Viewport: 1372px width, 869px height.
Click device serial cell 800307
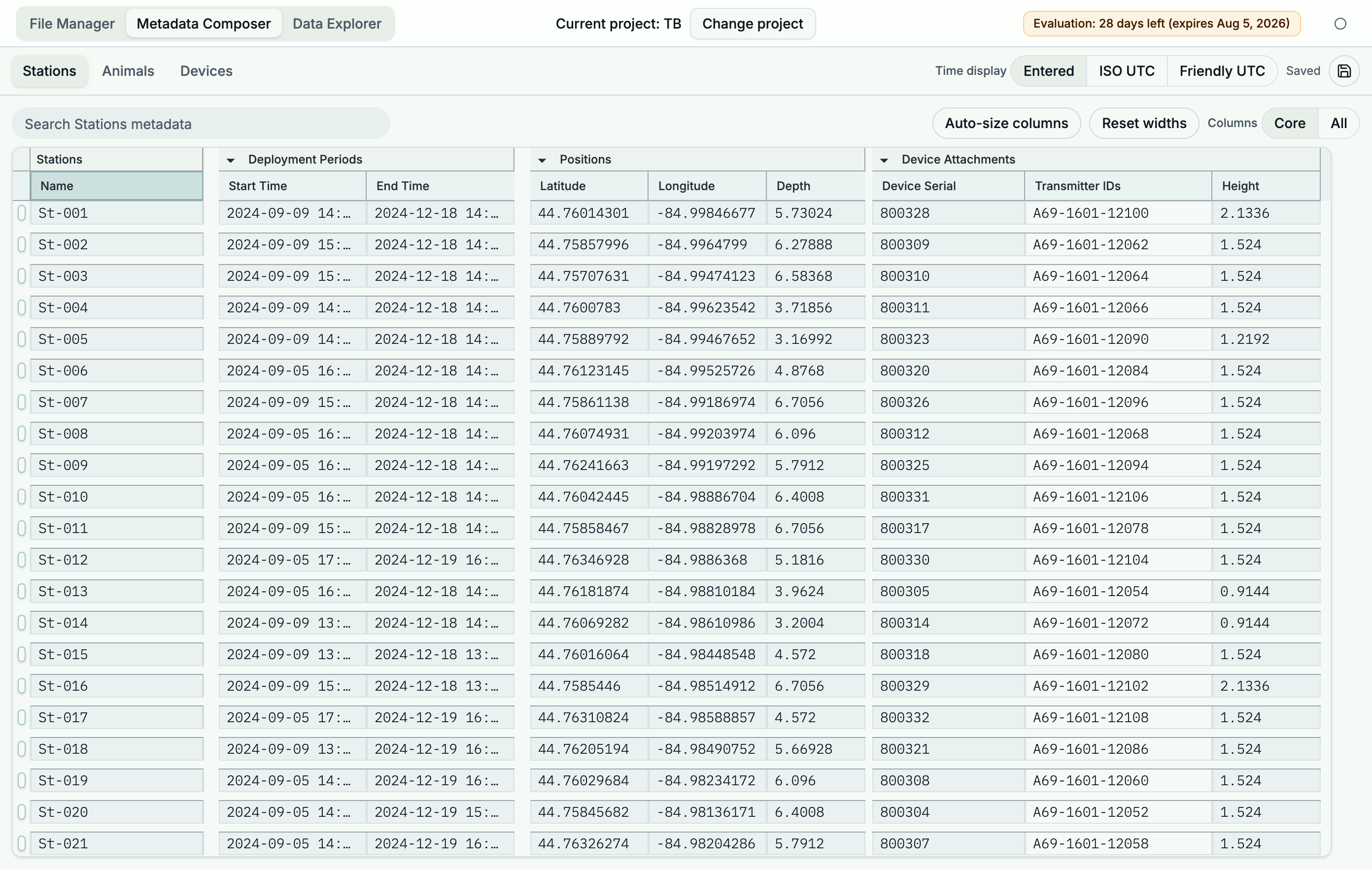pos(948,843)
